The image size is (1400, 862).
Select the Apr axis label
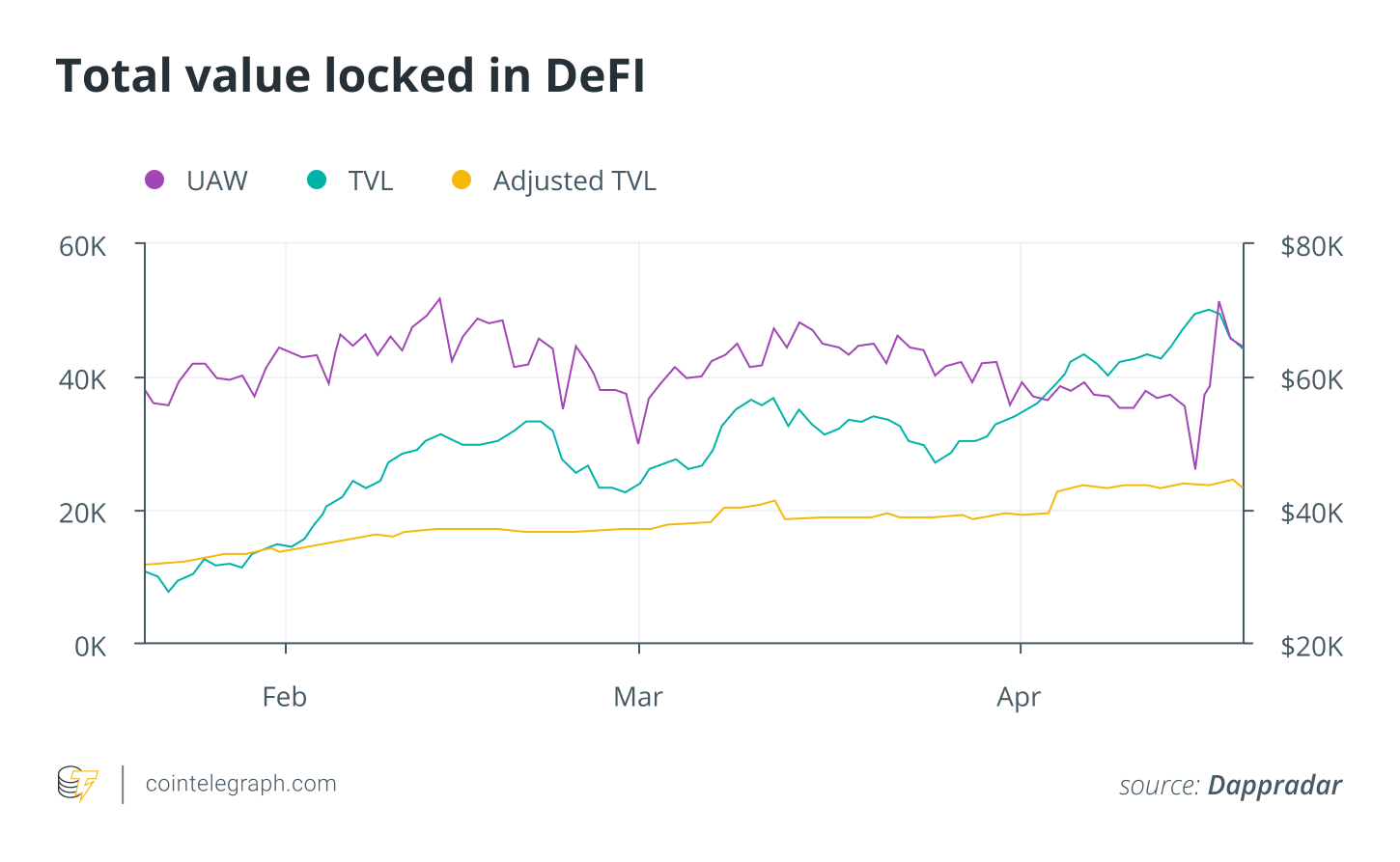point(1020,697)
